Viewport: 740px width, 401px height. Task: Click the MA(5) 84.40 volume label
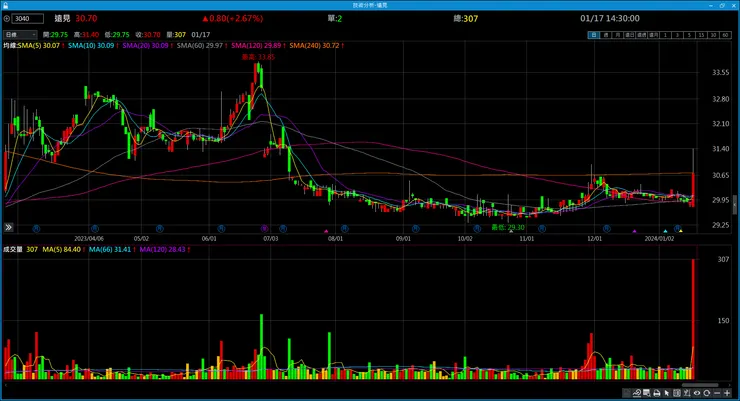click(61, 249)
